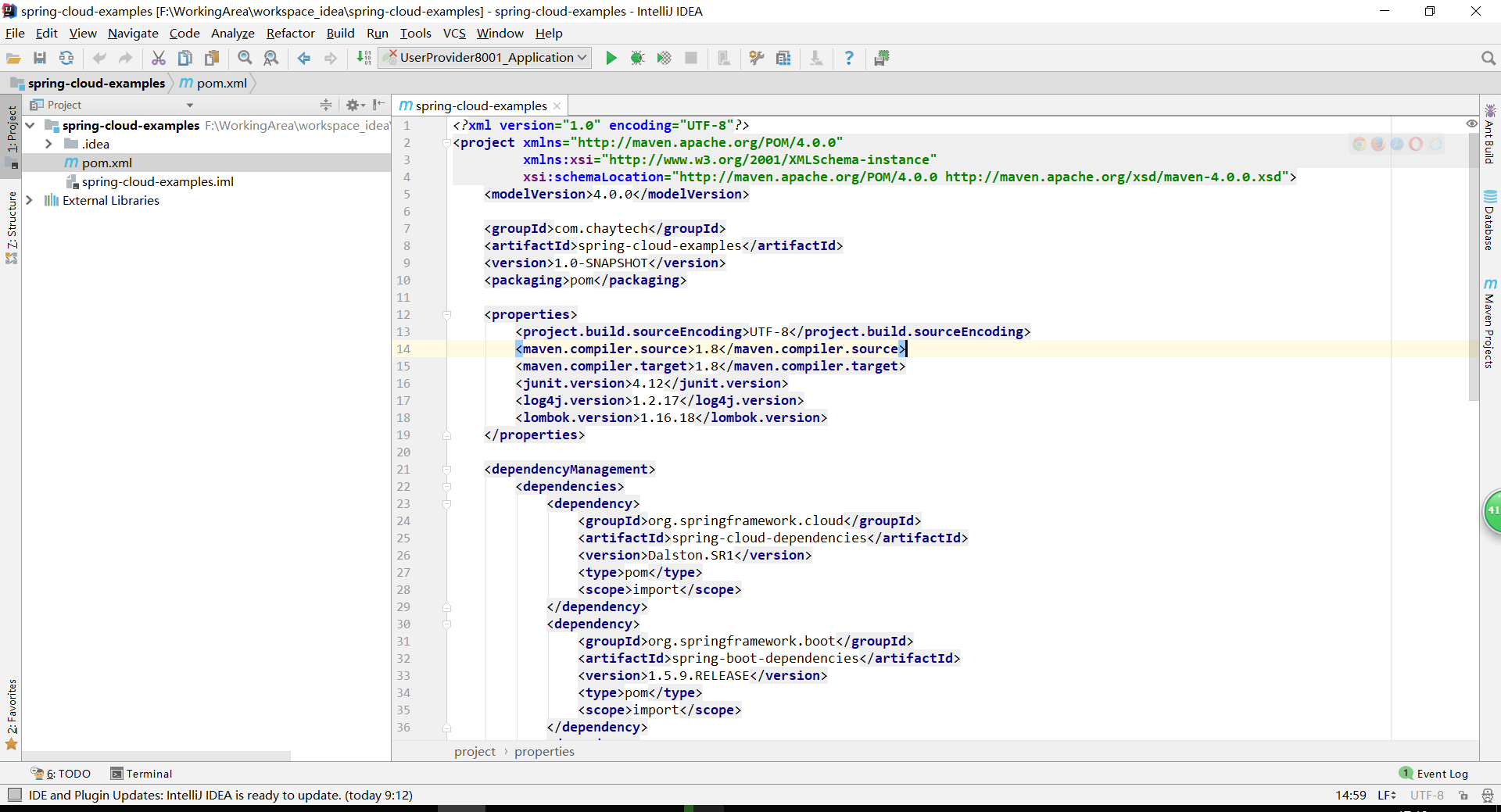Toggle the 2: Favorites tool window
The image size is (1501, 812).
pos(12,714)
